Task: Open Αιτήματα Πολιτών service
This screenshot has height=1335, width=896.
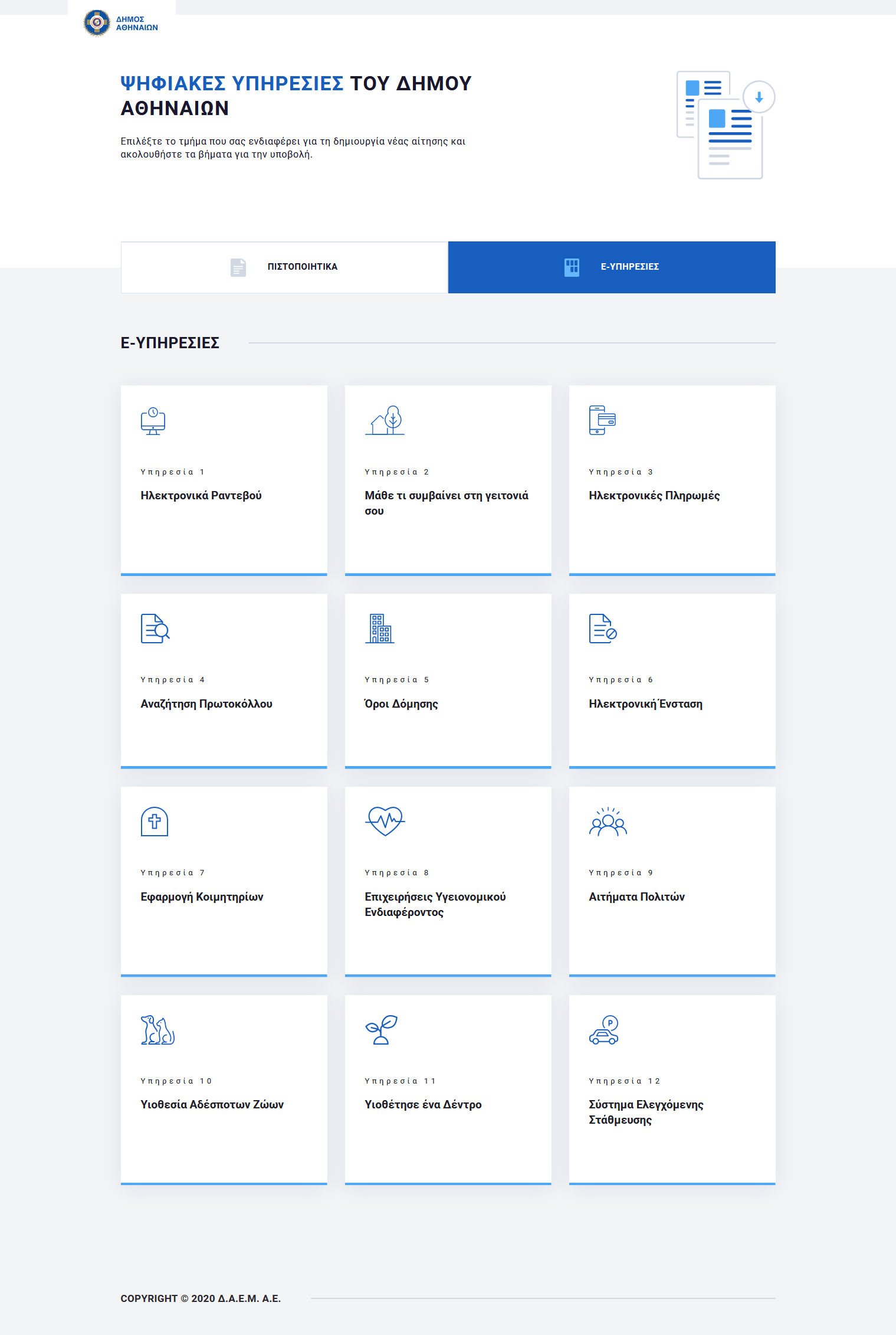Action: pos(636,897)
